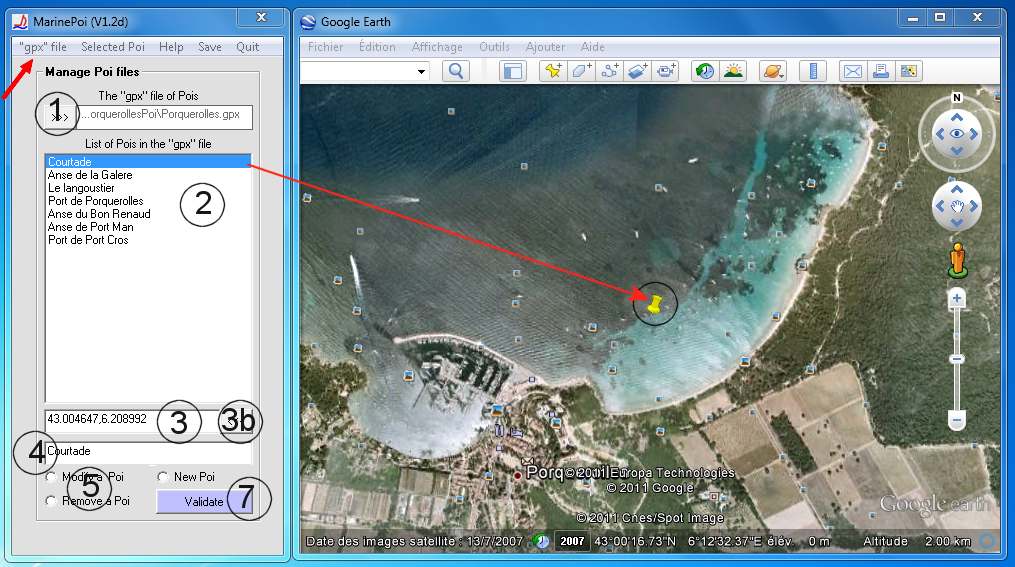Screen dimensions: 1015x567
Task: Open the Outils menu in Google Earth
Action: pyautogui.click(x=494, y=47)
